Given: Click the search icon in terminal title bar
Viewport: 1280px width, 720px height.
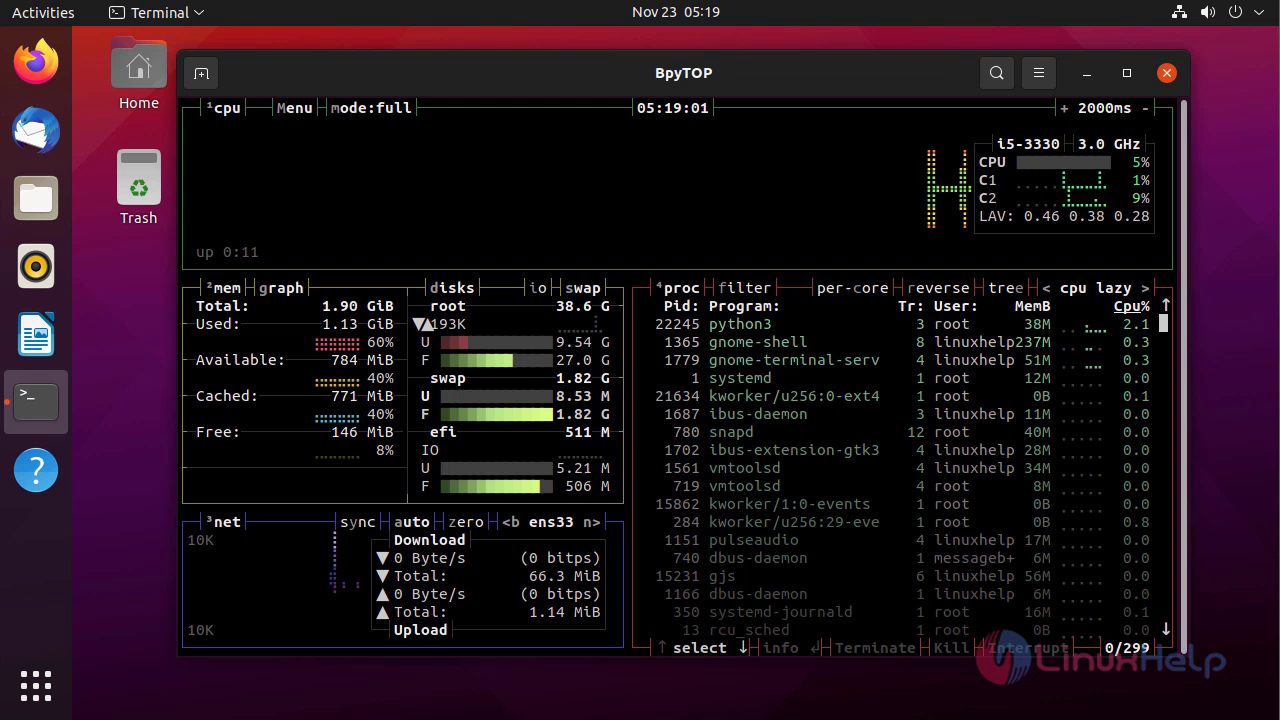Looking at the screenshot, I should pyautogui.click(x=997, y=73).
